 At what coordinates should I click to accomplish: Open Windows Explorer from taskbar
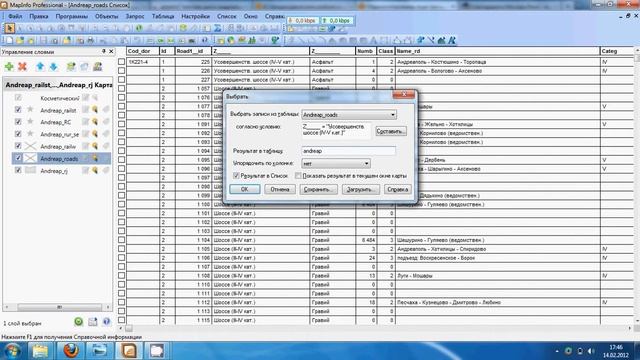click(x=40, y=351)
